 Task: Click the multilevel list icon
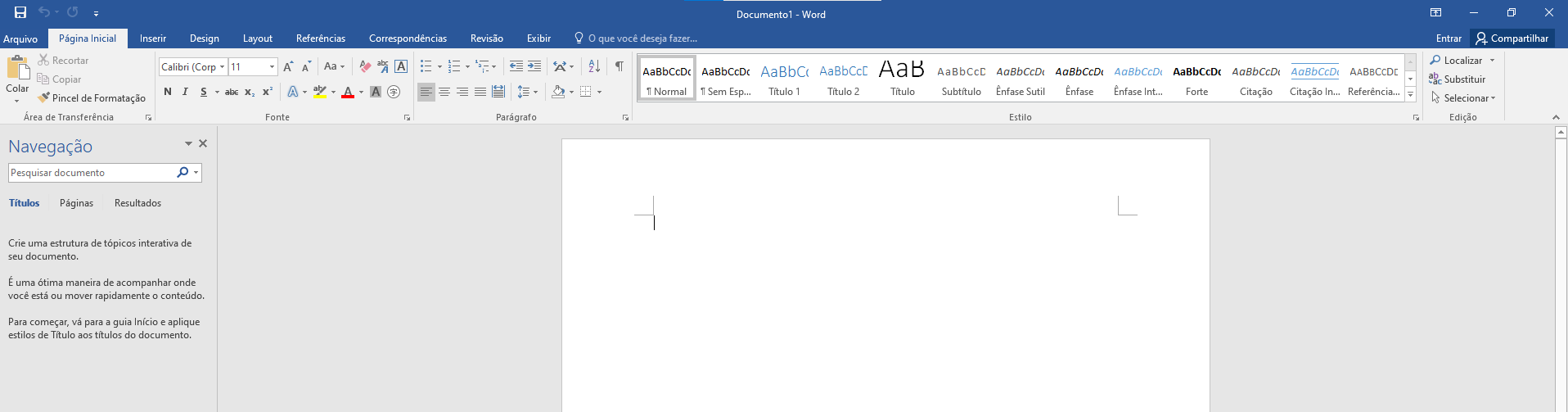point(482,67)
